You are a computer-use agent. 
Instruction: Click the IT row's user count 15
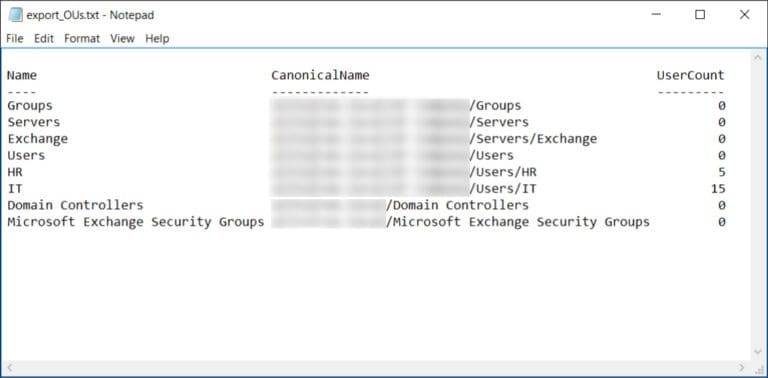[718, 189]
